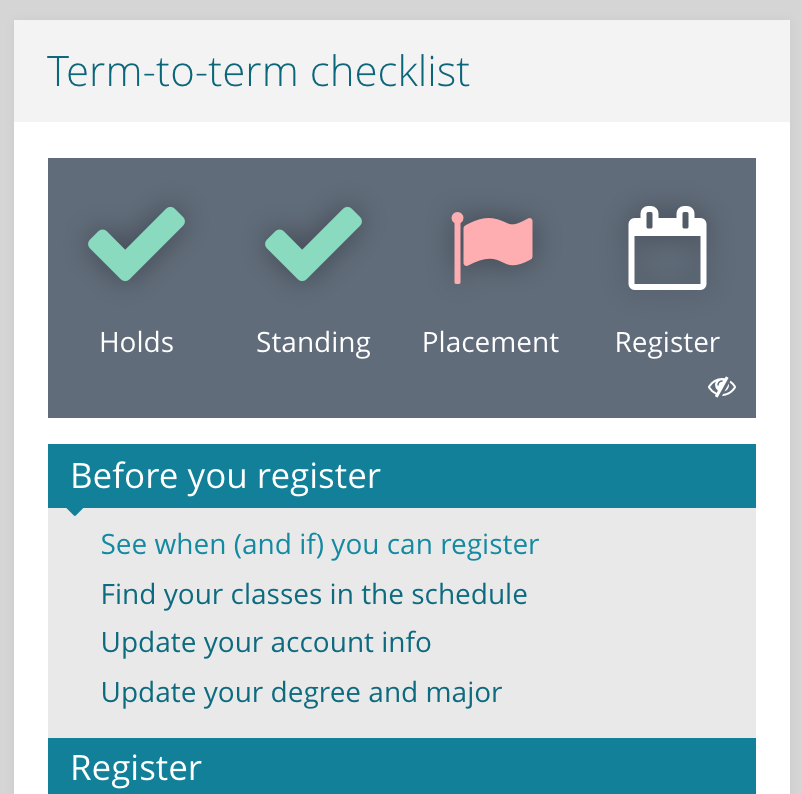This screenshot has width=802, height=794.
Task: Click the triangle pointer below Before you register
Action: (x=75, y=512)
